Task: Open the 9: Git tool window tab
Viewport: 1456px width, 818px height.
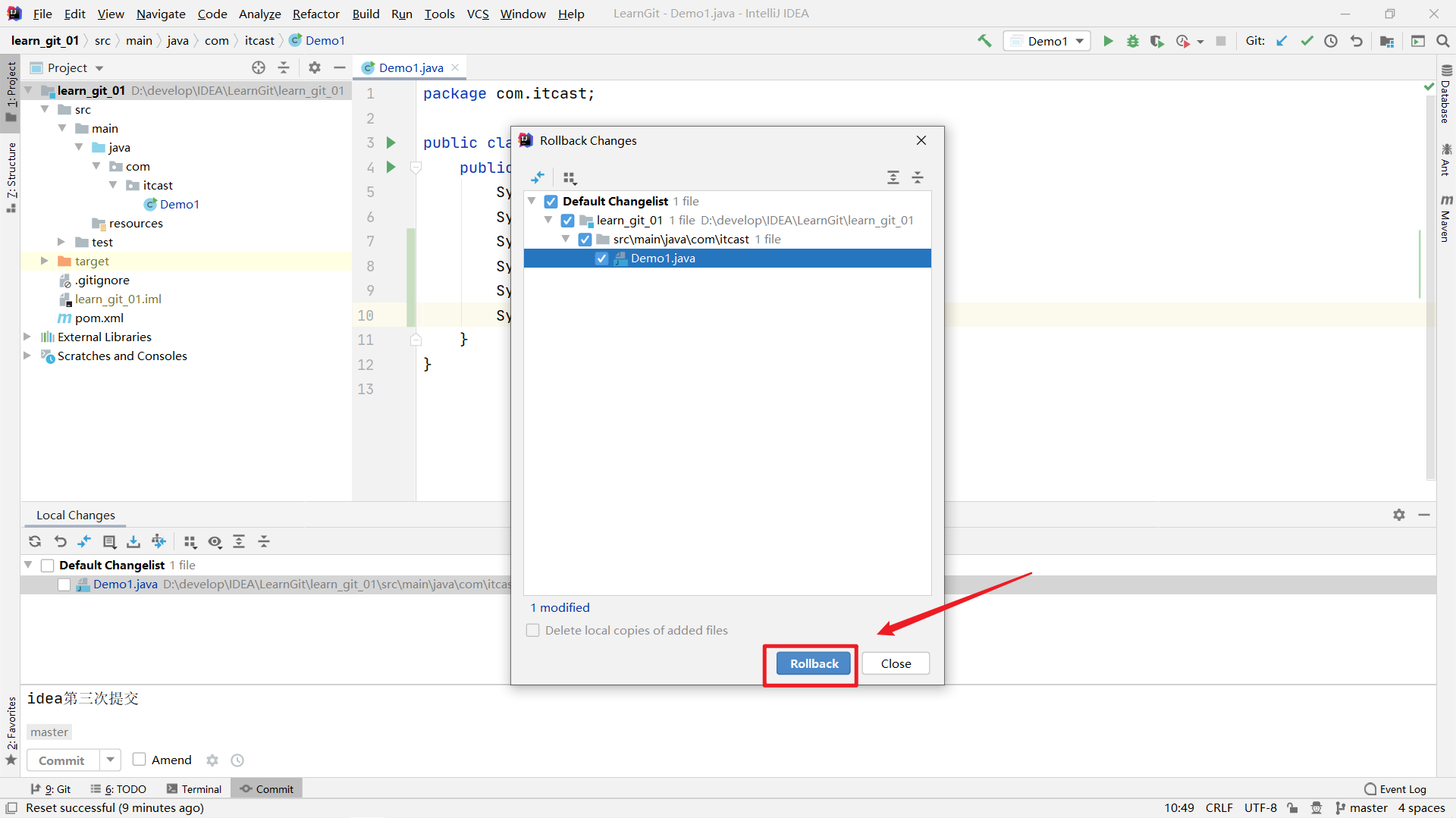Action: 51,789
